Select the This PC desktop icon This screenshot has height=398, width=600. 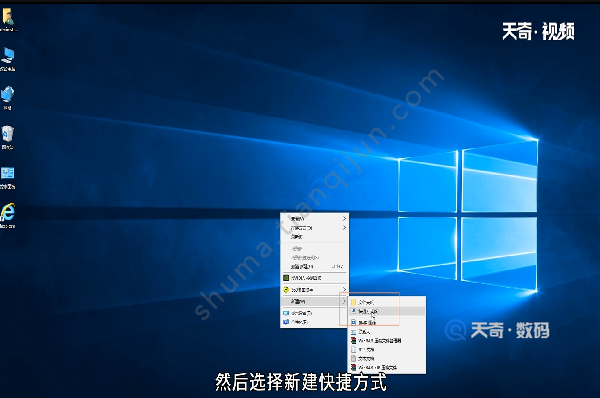(x=8, y=59)
